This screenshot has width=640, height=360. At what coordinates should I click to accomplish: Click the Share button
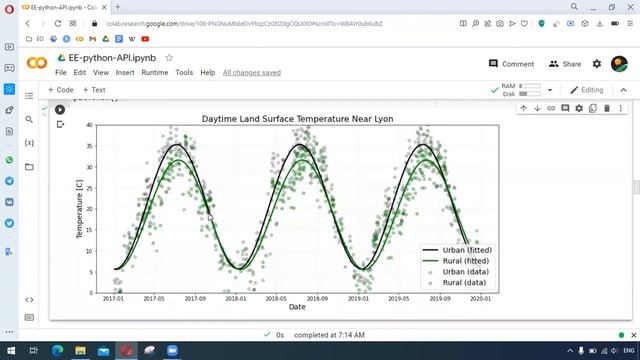coord(565,64)
